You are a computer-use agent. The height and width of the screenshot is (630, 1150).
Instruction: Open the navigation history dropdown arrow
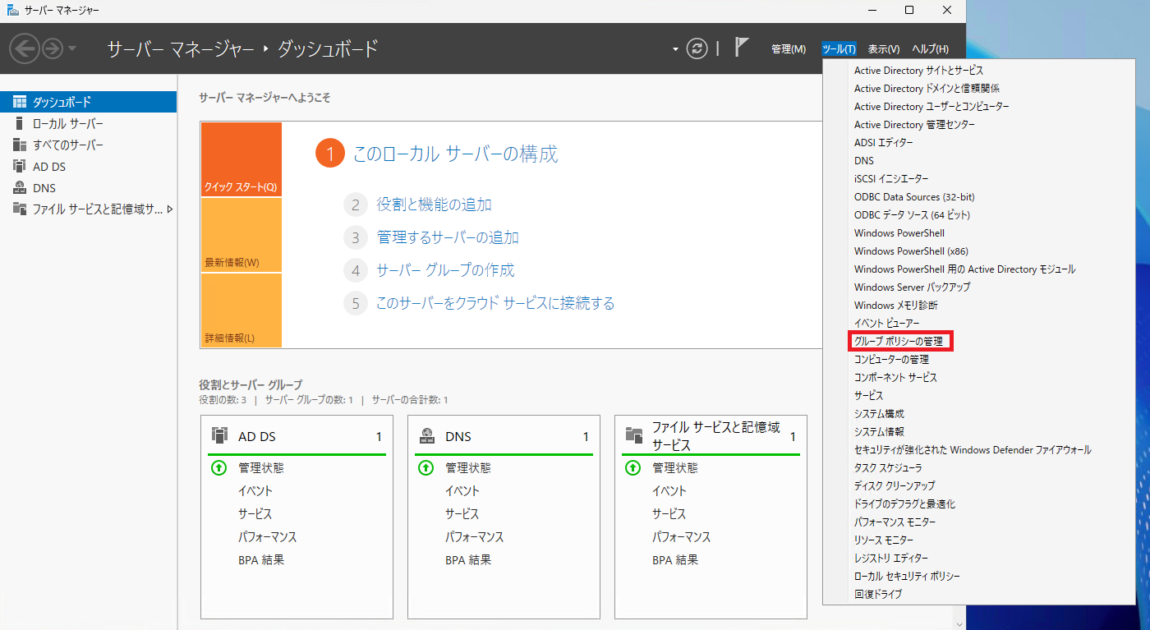coord(72,49)
